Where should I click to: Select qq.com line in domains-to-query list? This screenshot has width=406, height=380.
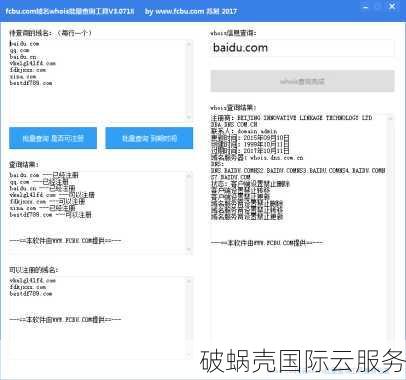19,50
